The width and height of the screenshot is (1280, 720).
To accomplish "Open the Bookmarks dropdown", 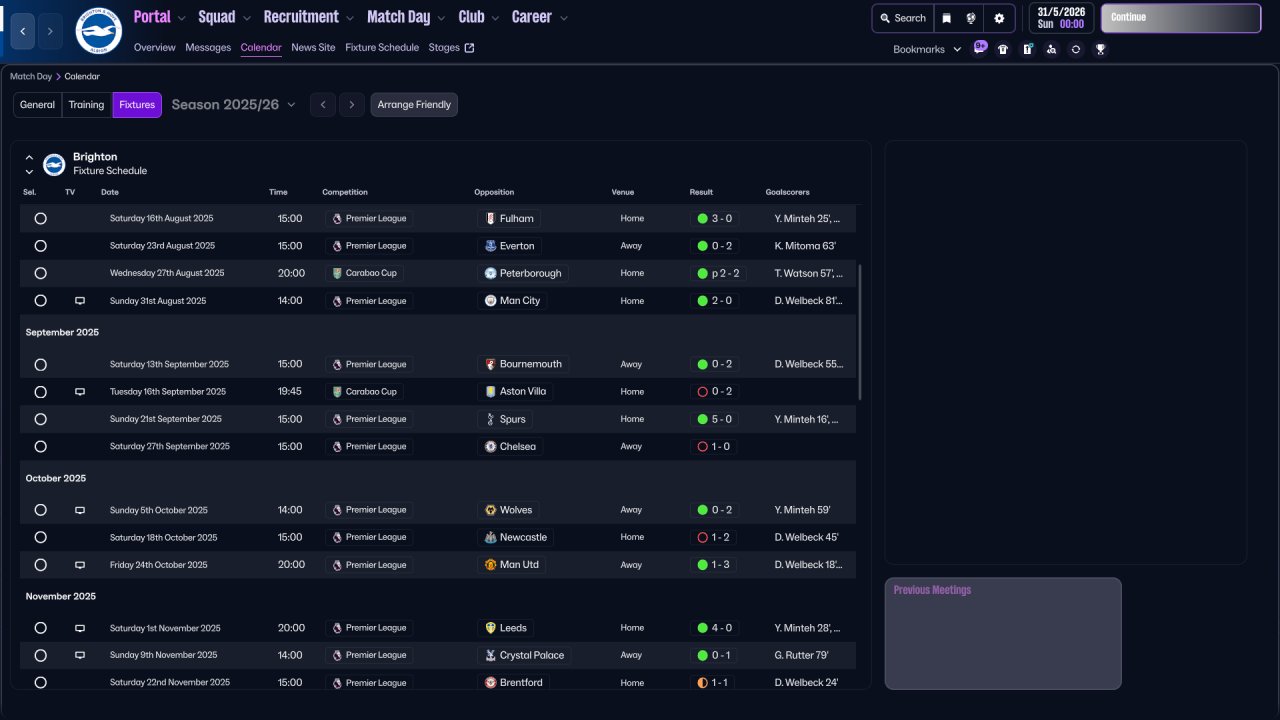I will (x=926, y=49).
